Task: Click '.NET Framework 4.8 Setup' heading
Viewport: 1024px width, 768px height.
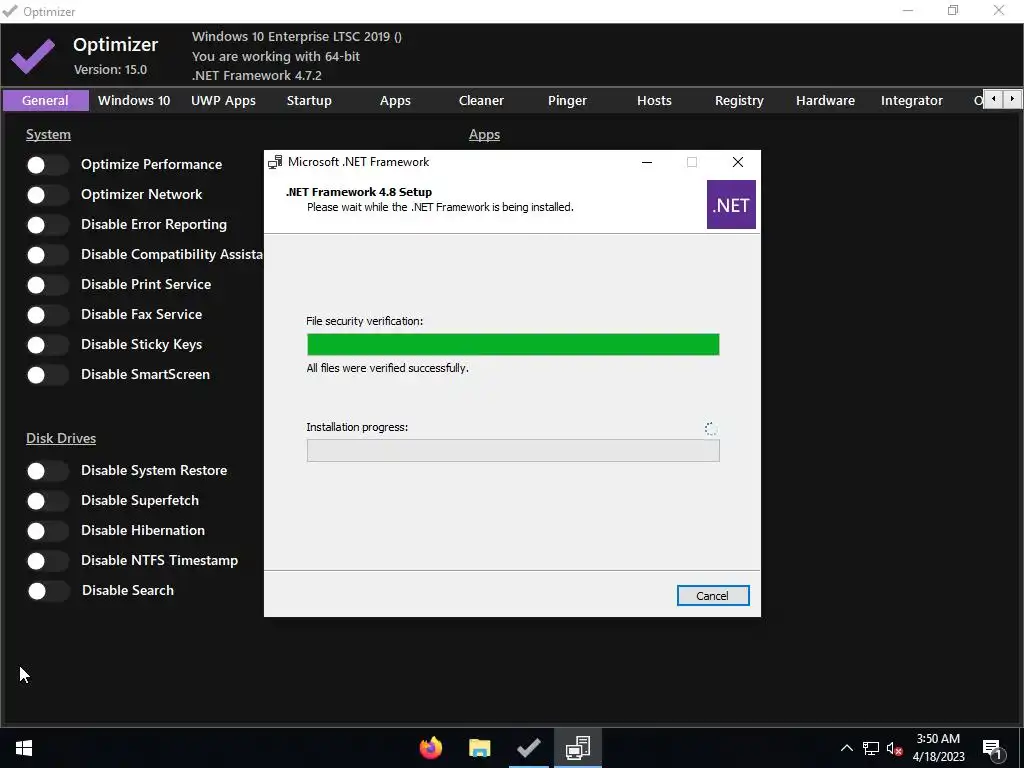Action: tap(359, 192)
